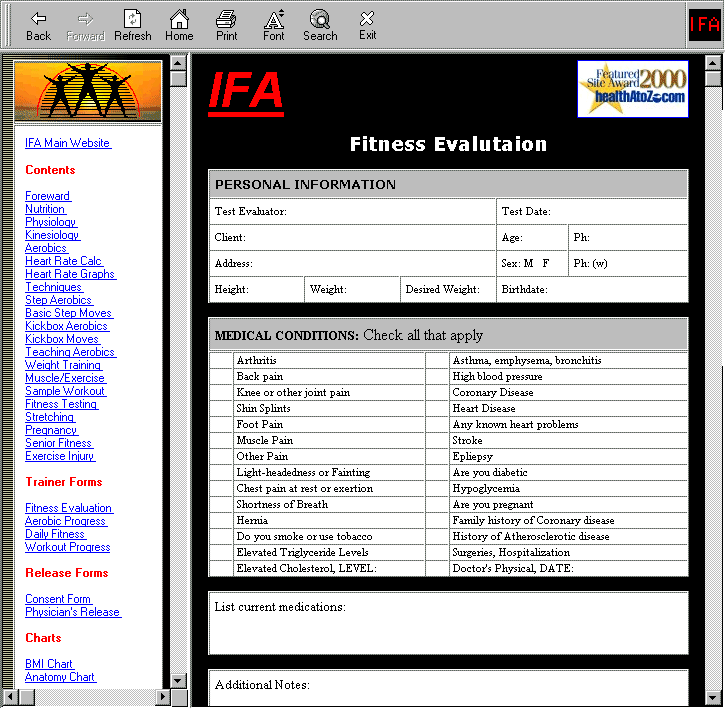Click the sunset figures logo image
The image size is (725, 709).
[x=88, y=92]
